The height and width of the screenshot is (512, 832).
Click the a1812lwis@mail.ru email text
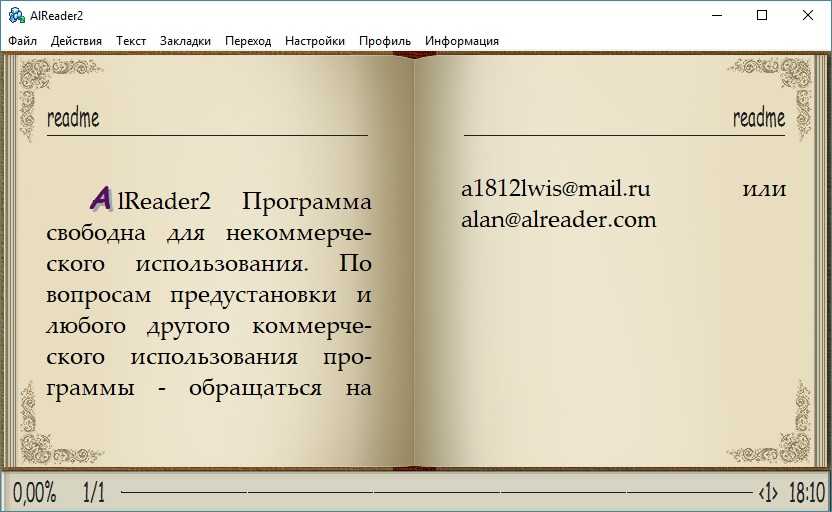point(556,189)
